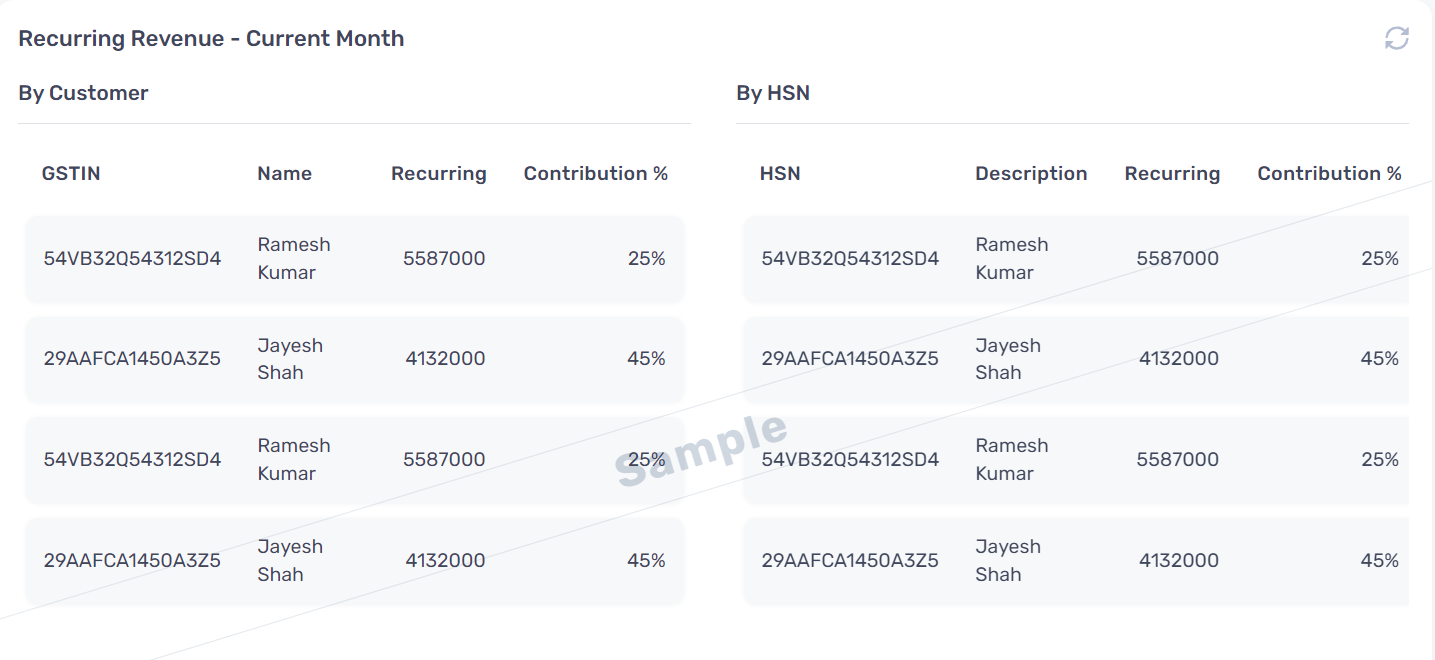The height and width of the screenshot is (660, 1435).
Task: Open last 29AAFCA1450A3Z5 row in By HSN
Action: click(1076, 561)
